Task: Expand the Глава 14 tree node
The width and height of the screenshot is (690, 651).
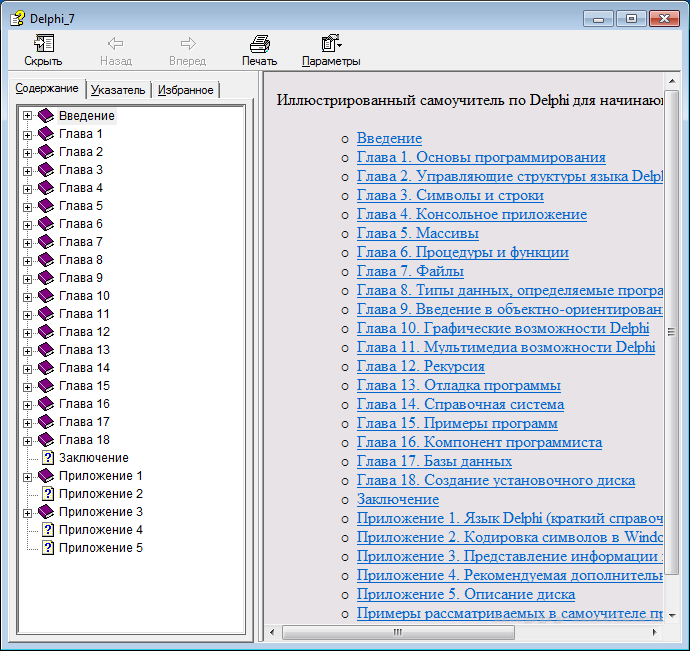Action: [27, 369]
